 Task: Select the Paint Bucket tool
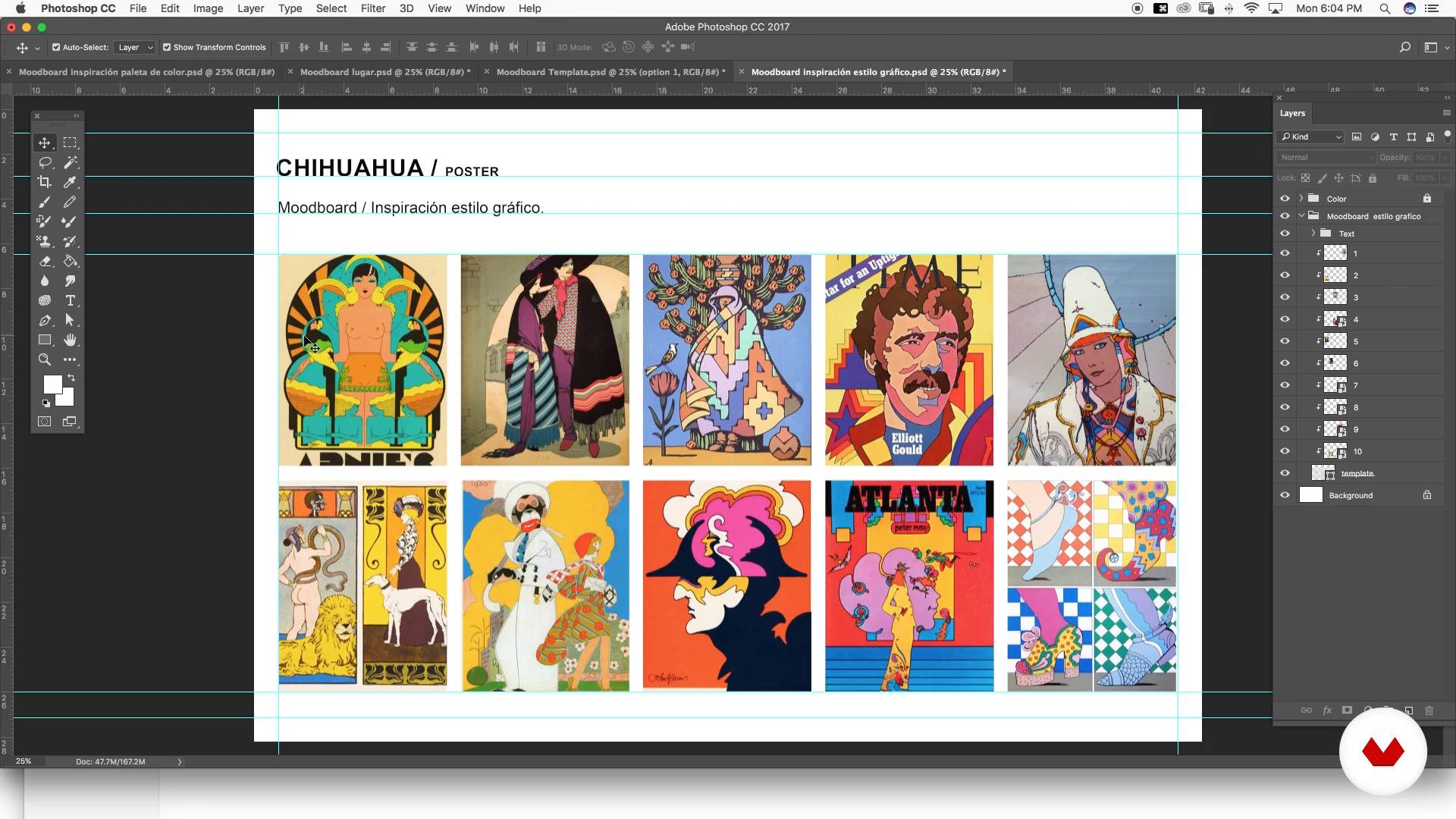70,261
